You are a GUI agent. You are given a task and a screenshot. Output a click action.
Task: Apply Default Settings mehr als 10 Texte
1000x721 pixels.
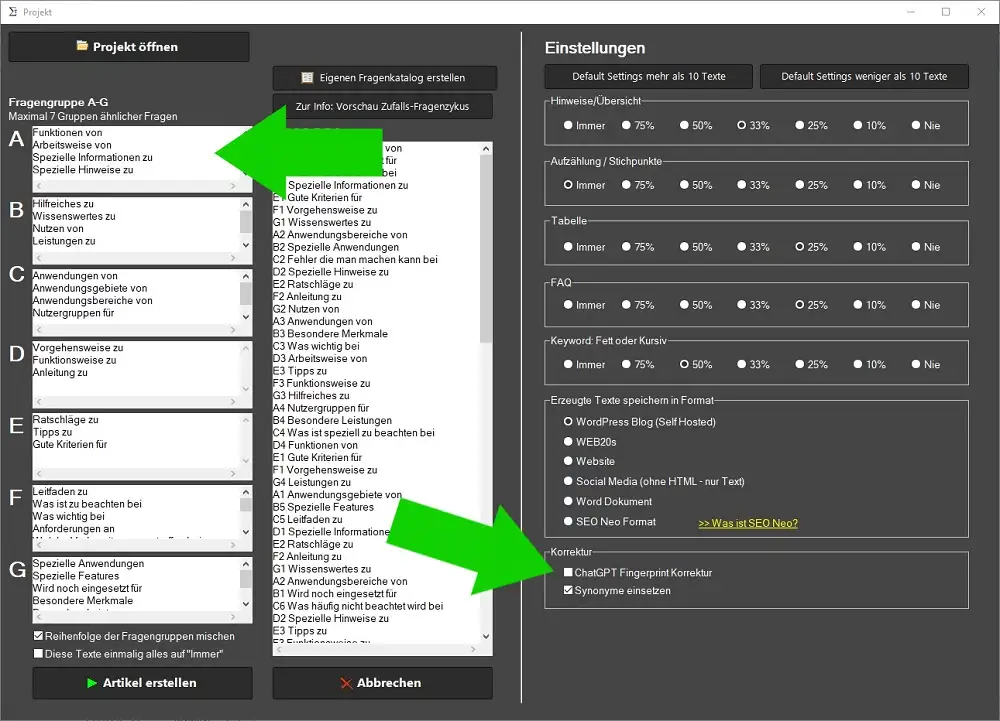coord(648,76)
